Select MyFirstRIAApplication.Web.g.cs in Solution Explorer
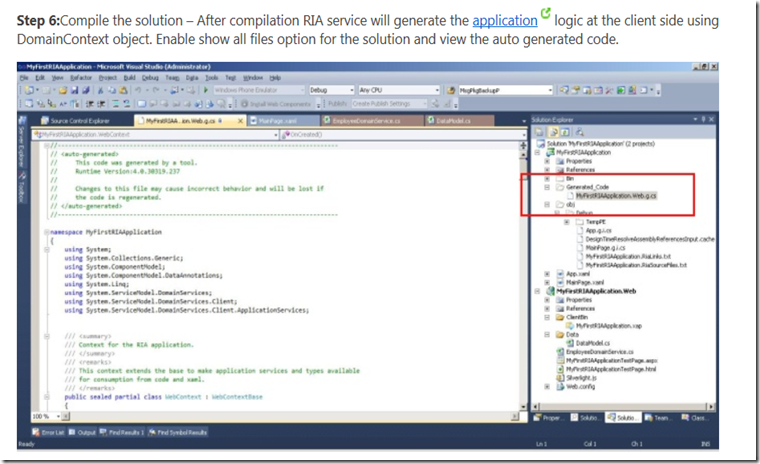 click(616, 196)
